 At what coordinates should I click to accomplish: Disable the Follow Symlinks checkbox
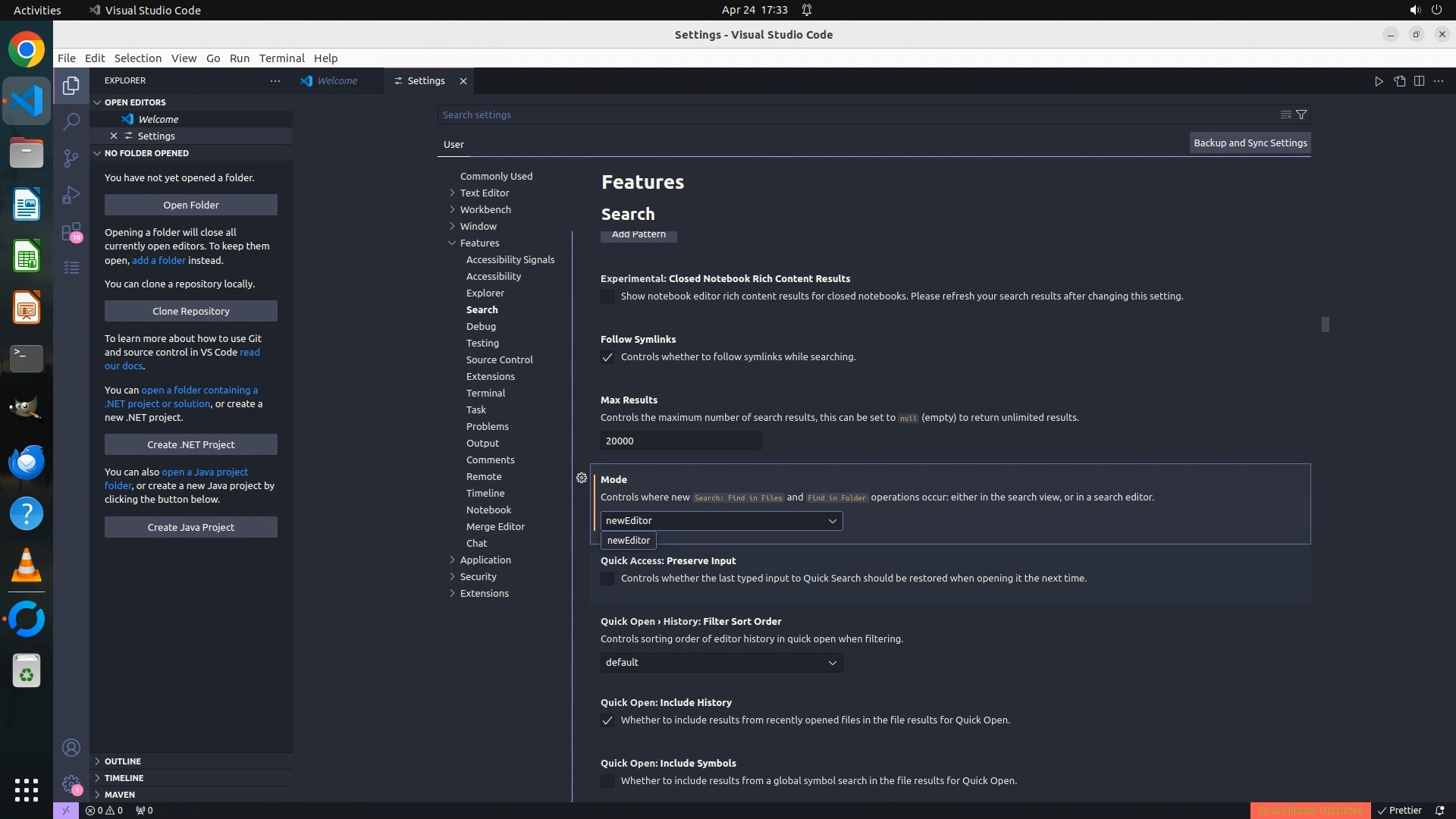coord(607,357)
